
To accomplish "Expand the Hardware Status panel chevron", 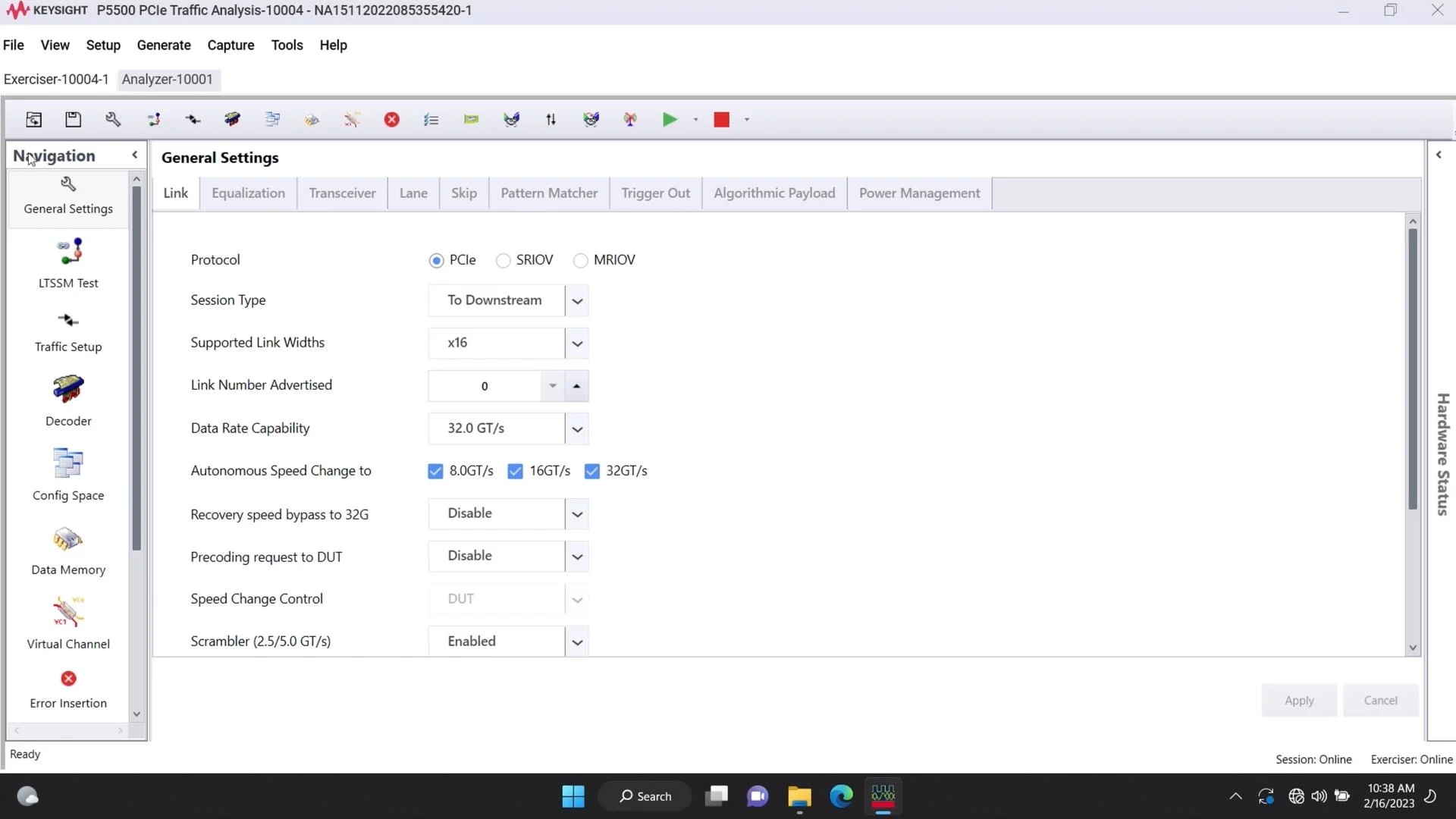I will pyautogui.click(x=1439, y=155).
